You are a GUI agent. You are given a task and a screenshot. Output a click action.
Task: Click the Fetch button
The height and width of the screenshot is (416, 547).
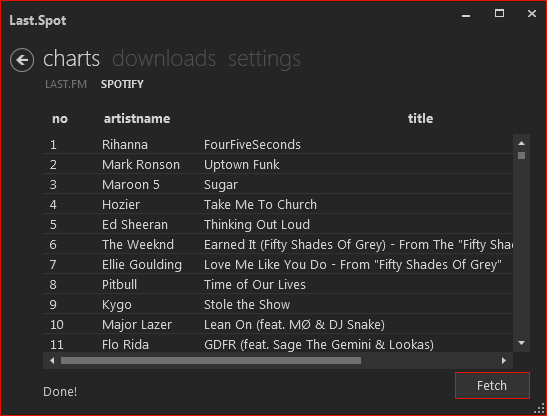point(492,386)
